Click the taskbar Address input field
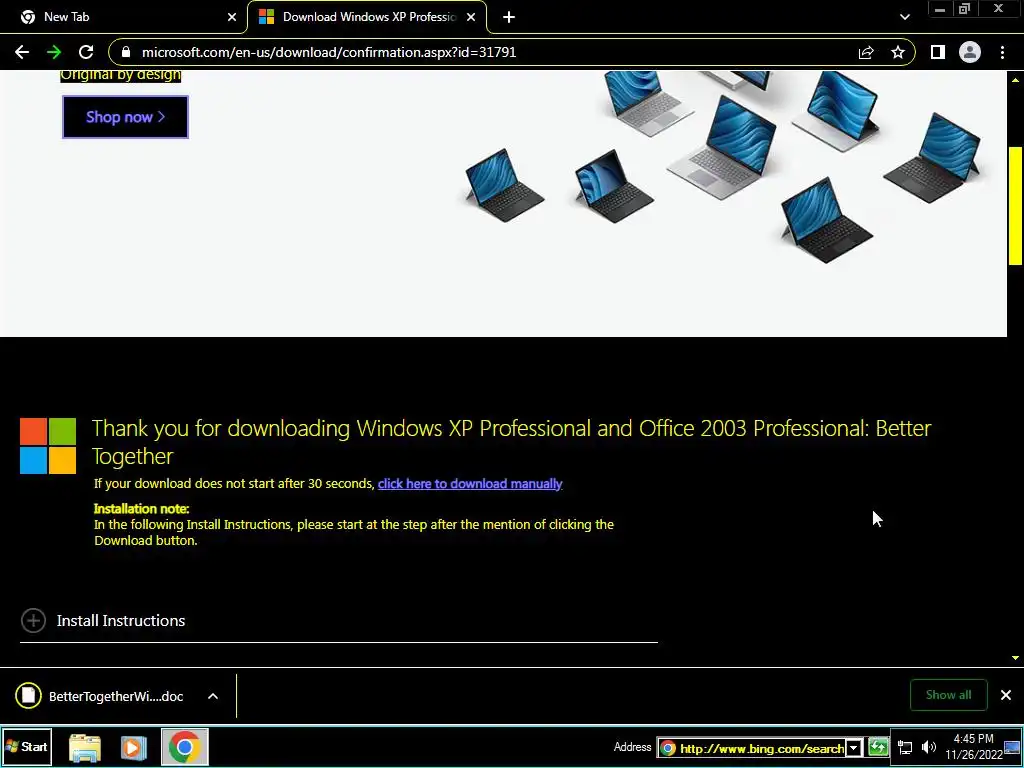 pos(752,748)
